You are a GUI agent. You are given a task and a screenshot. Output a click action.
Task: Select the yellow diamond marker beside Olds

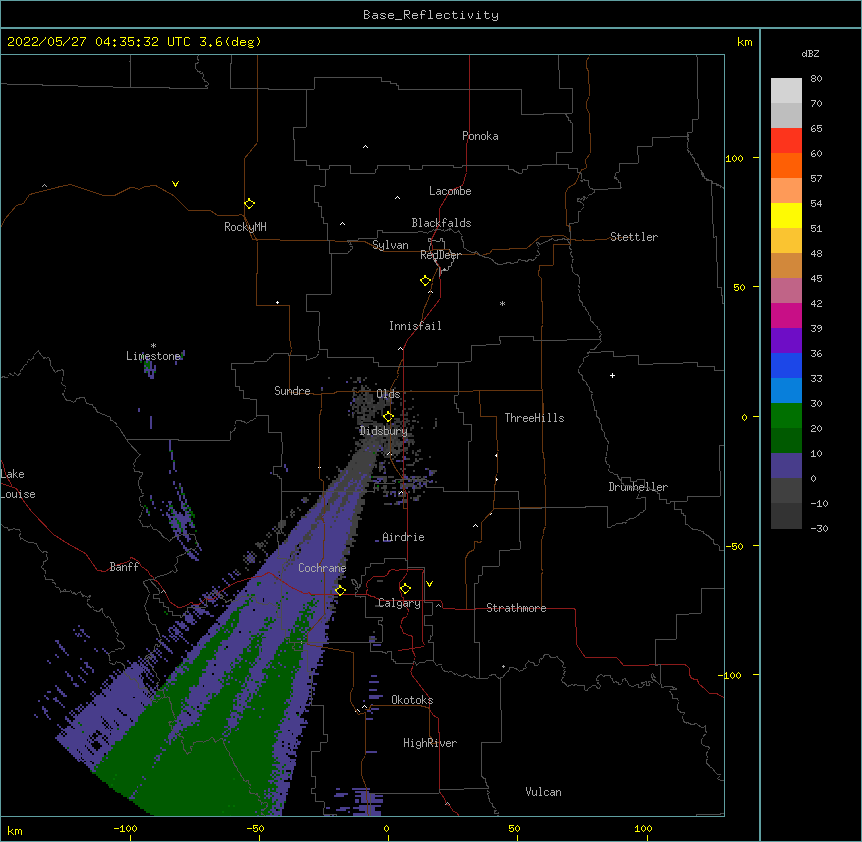coord(389,416)
